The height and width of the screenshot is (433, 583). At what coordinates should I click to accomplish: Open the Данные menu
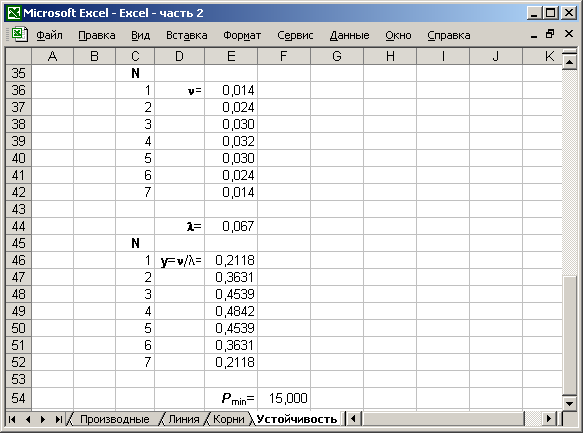tap(350, 35)
